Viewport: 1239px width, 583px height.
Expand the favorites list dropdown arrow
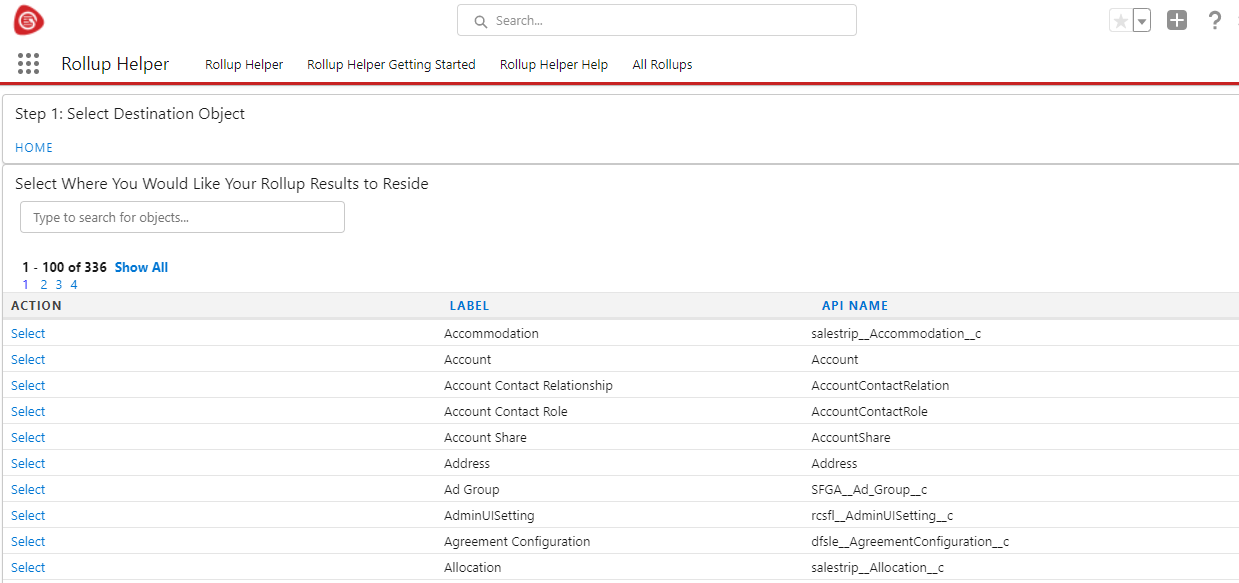(x=1142, y=21)
